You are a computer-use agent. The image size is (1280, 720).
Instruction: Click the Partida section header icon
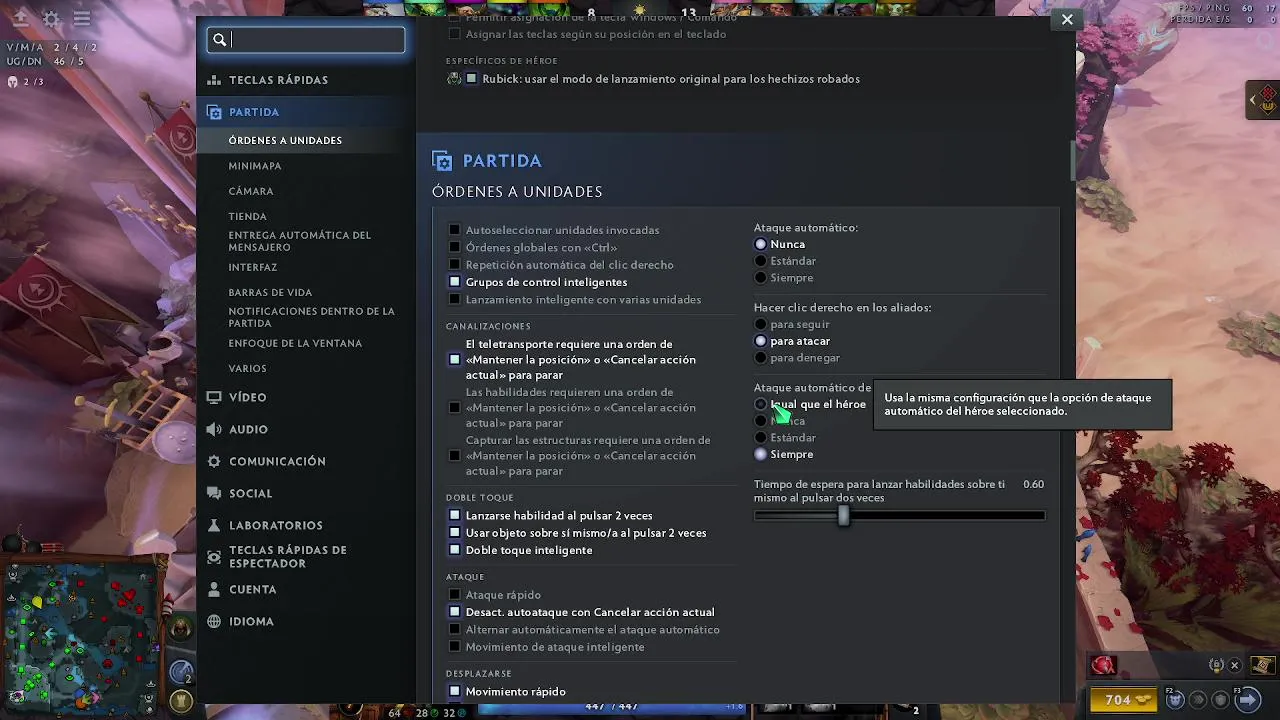coord(442,161)
